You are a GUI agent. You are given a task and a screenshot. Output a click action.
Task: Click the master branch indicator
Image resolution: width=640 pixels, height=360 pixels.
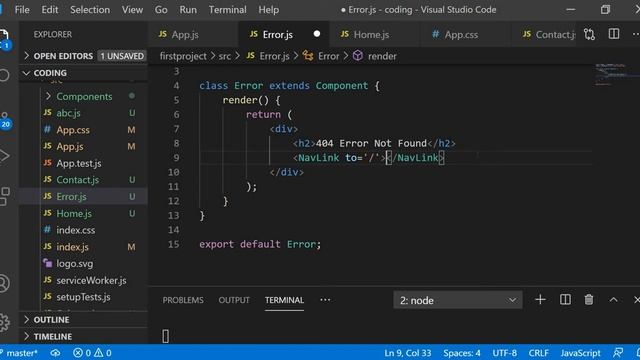pyautogui.click(x=20, y=353)
